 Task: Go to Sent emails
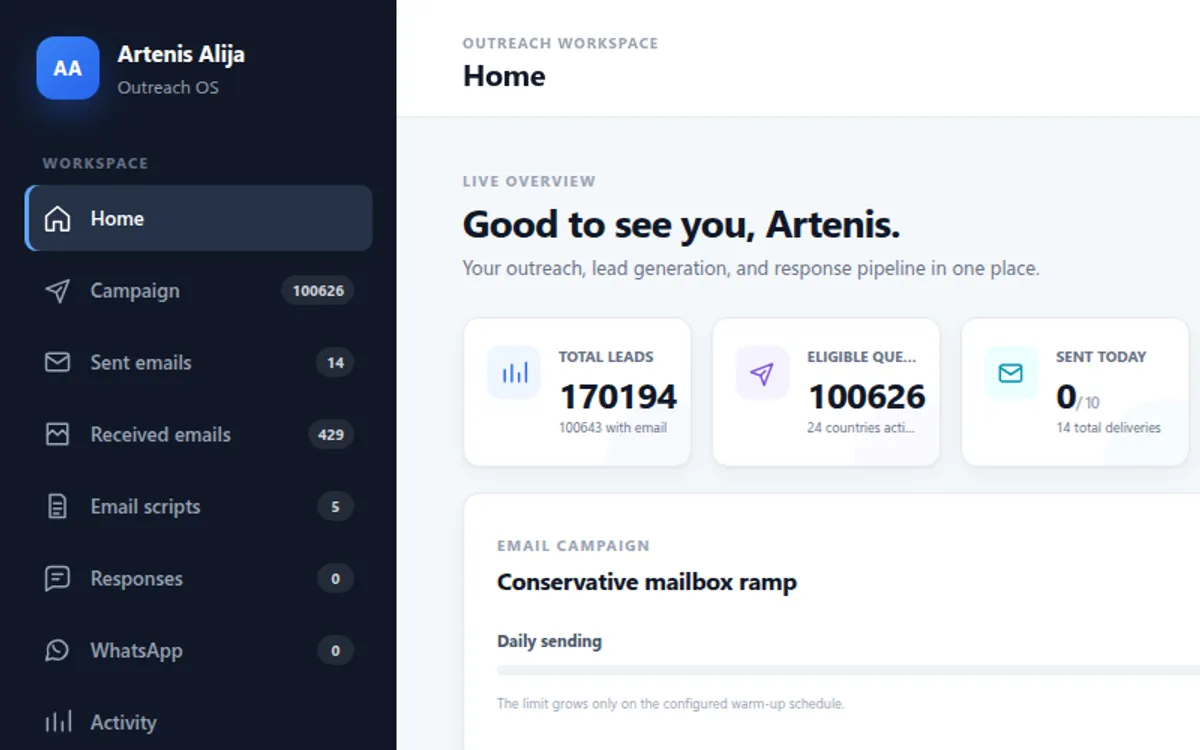(199, 362)
